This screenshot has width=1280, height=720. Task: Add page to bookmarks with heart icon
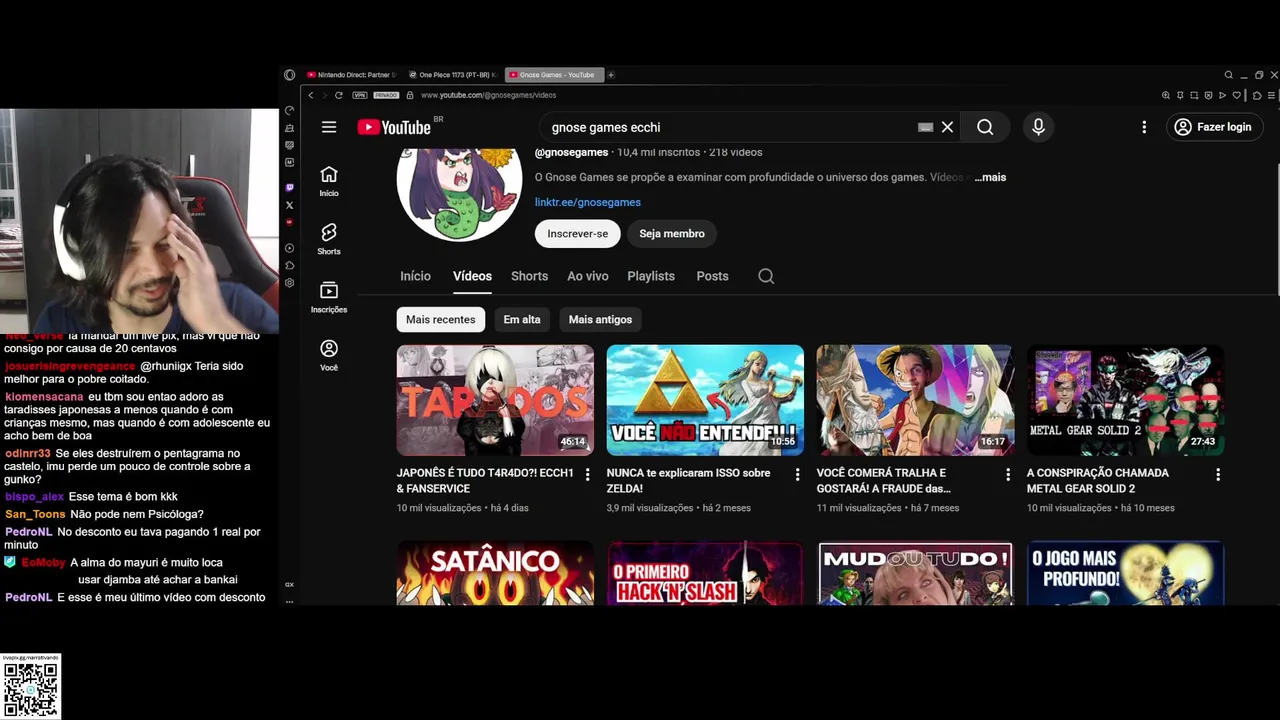click(x=1236, y=95)
